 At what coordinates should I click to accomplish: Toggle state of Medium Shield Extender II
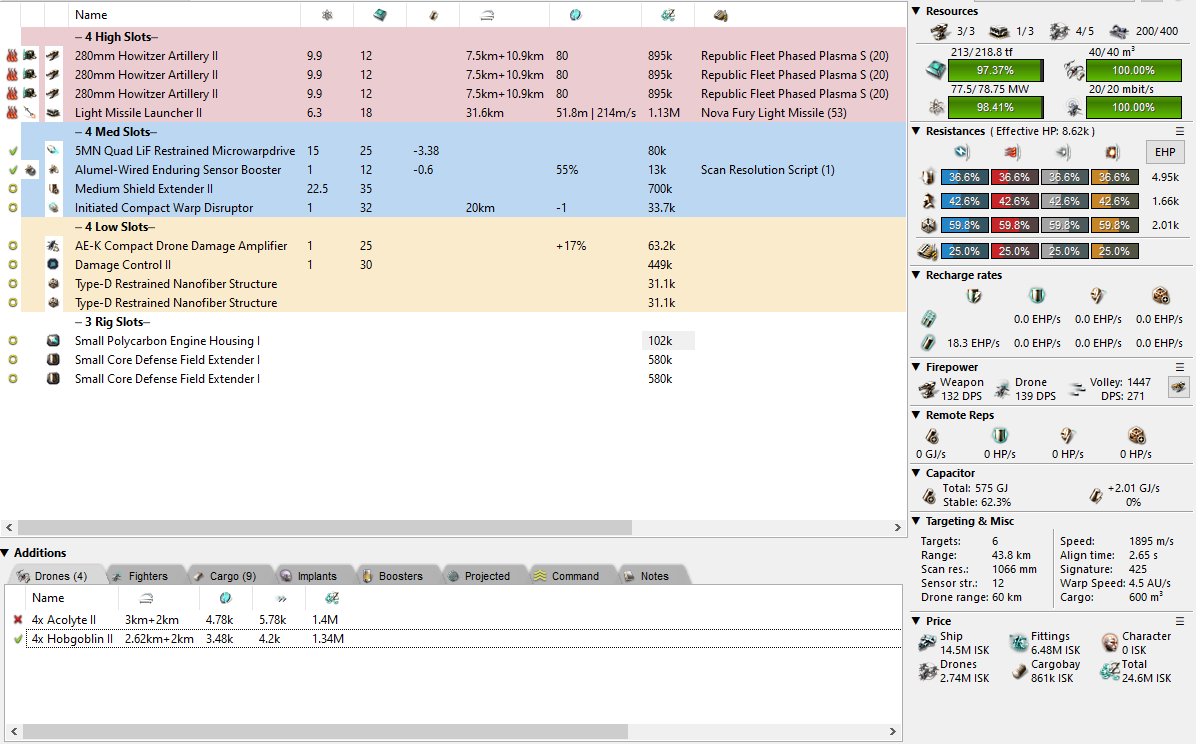coord(12,189)
